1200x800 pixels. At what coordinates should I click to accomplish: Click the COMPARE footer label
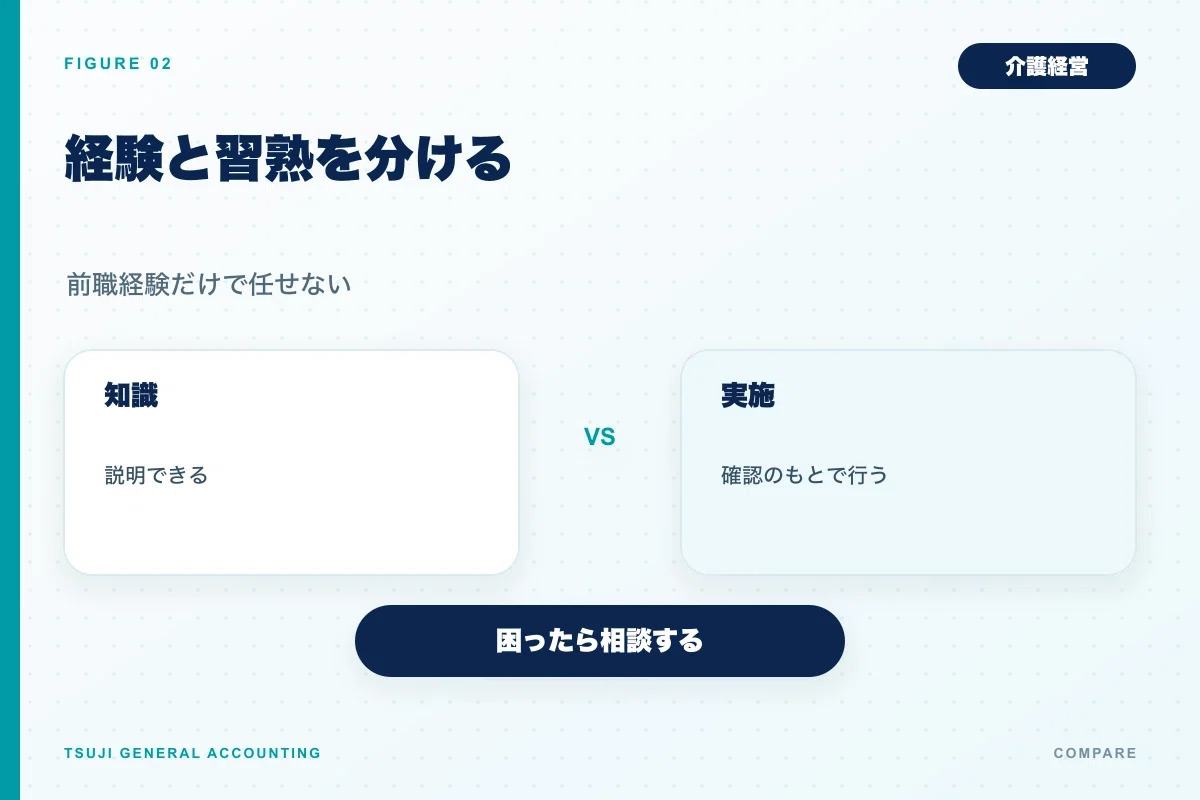click(1095, 753)
